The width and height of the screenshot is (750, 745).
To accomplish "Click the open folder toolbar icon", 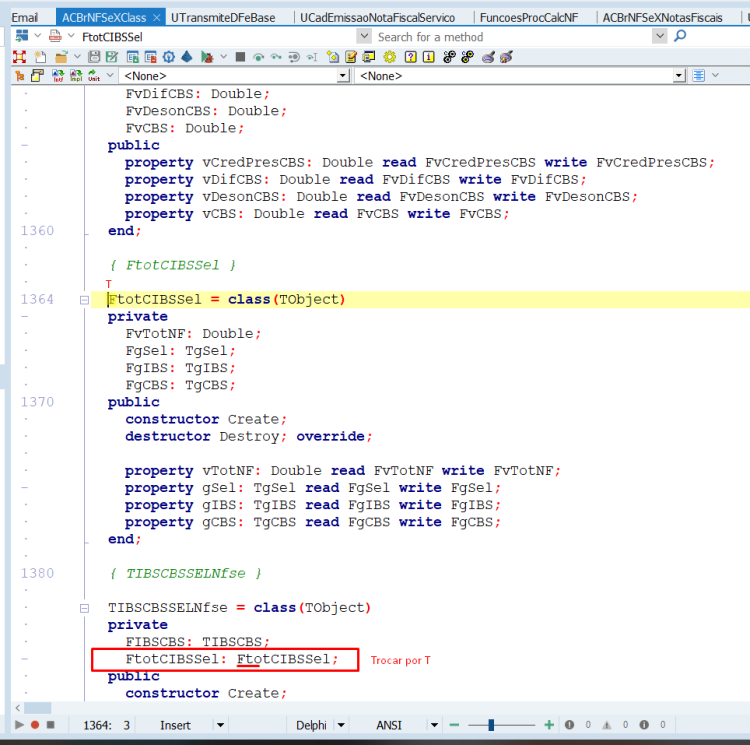I will click(61, 57).
